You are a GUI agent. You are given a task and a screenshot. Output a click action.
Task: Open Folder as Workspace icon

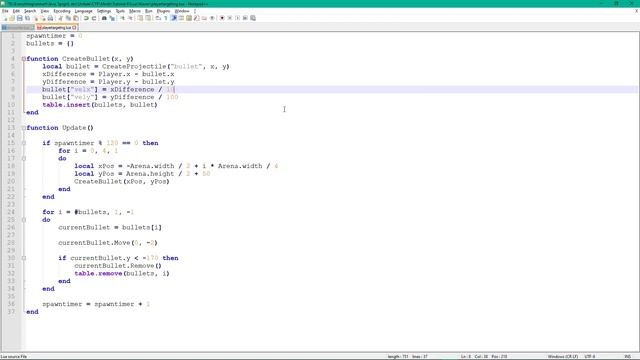point(204,18)
